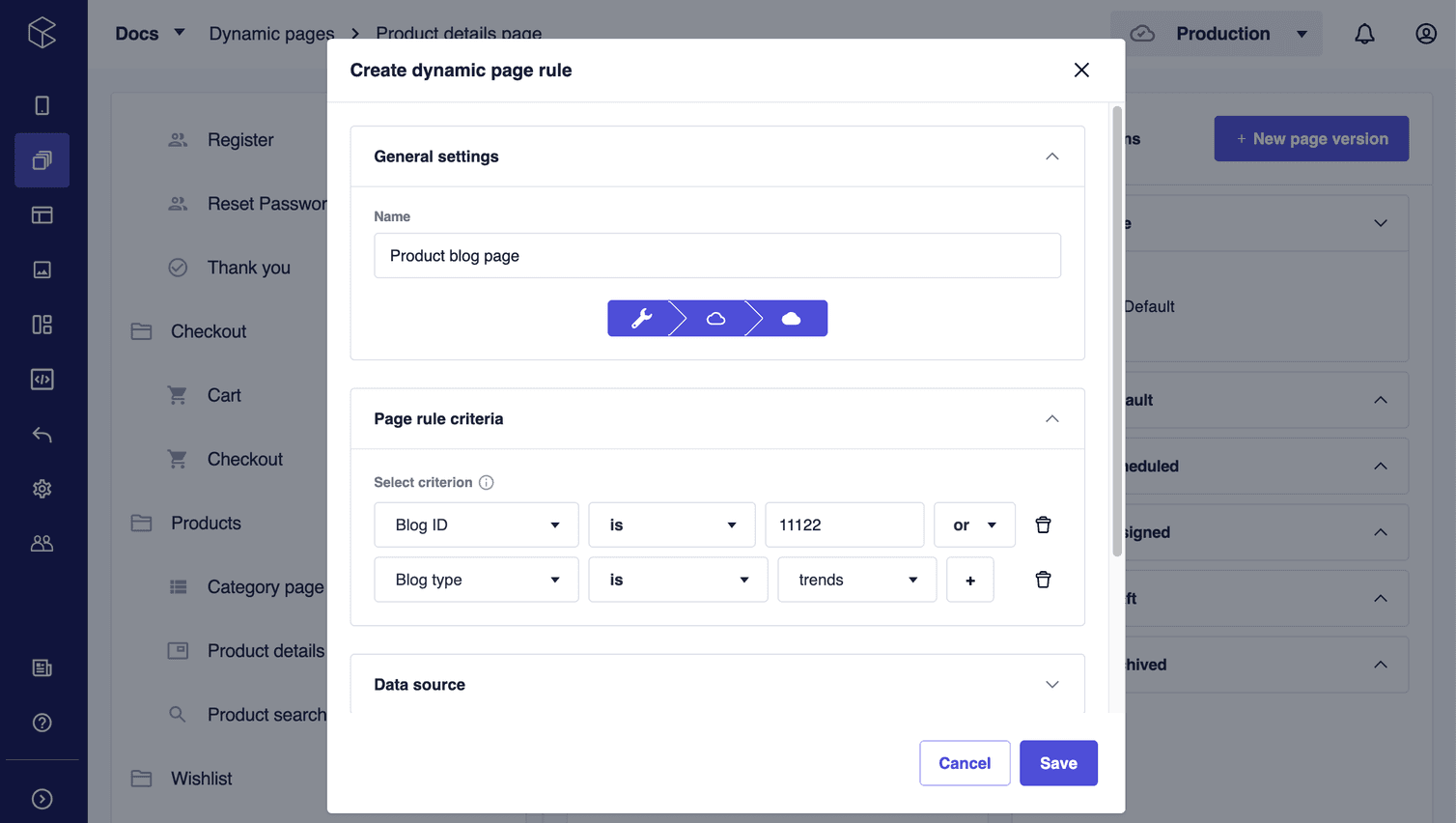This screenshot has height=823, width=1456.
Task: Delete the Blog ID criterion row
Action: coord(1043,525)
